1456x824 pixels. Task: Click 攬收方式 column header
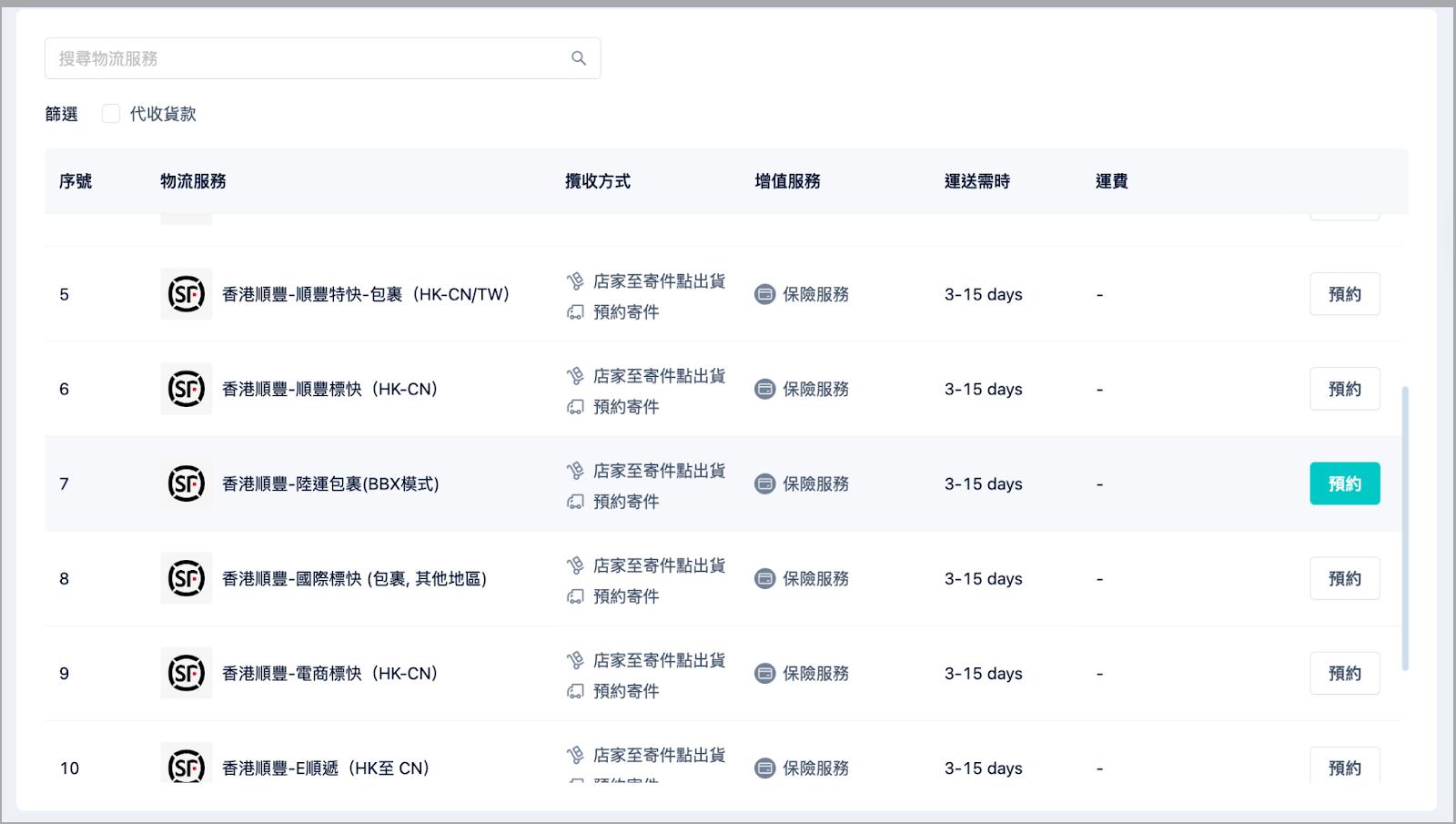[598, 181]
